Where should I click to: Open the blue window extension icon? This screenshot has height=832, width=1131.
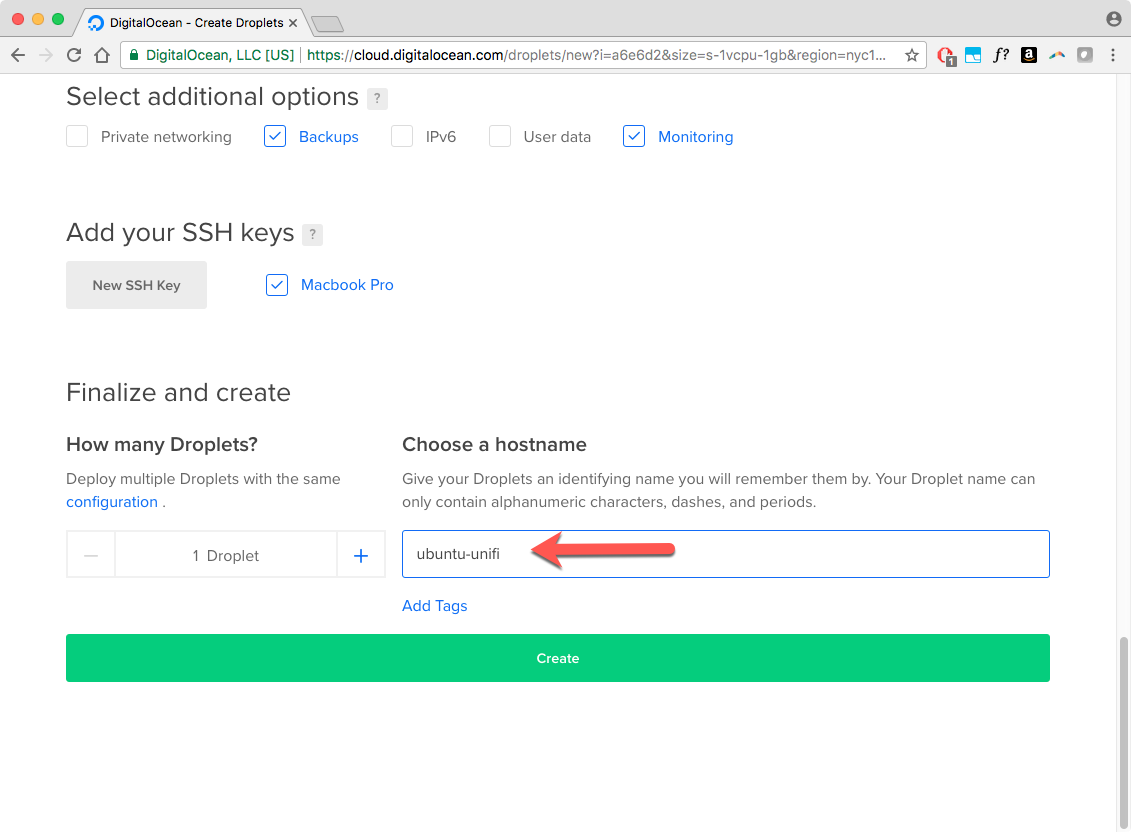(973, 55)
